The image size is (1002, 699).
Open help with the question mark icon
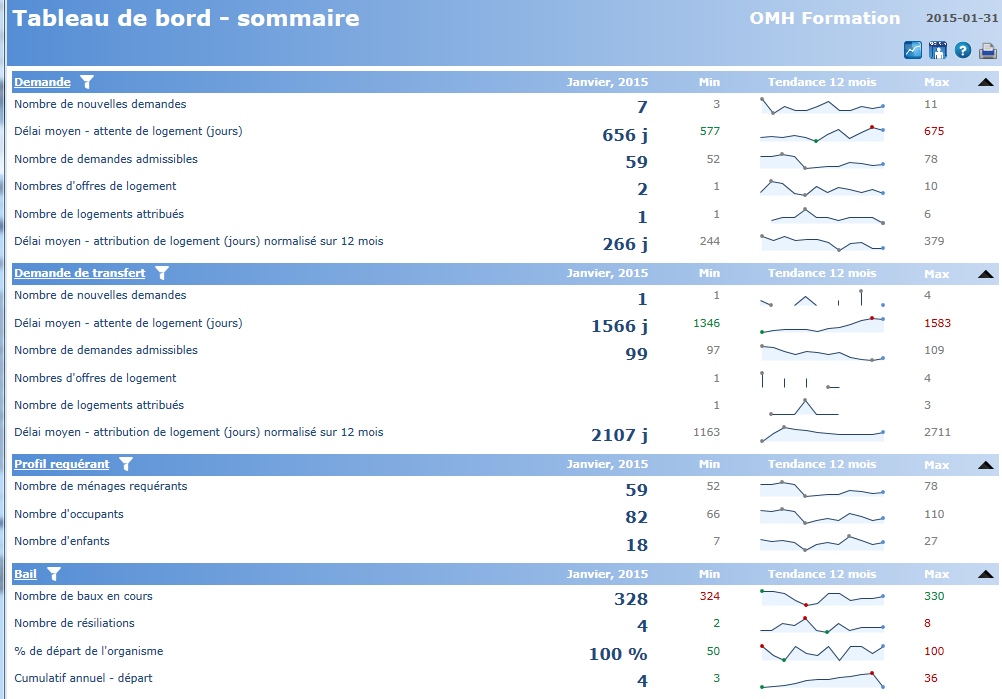[963, 51]
